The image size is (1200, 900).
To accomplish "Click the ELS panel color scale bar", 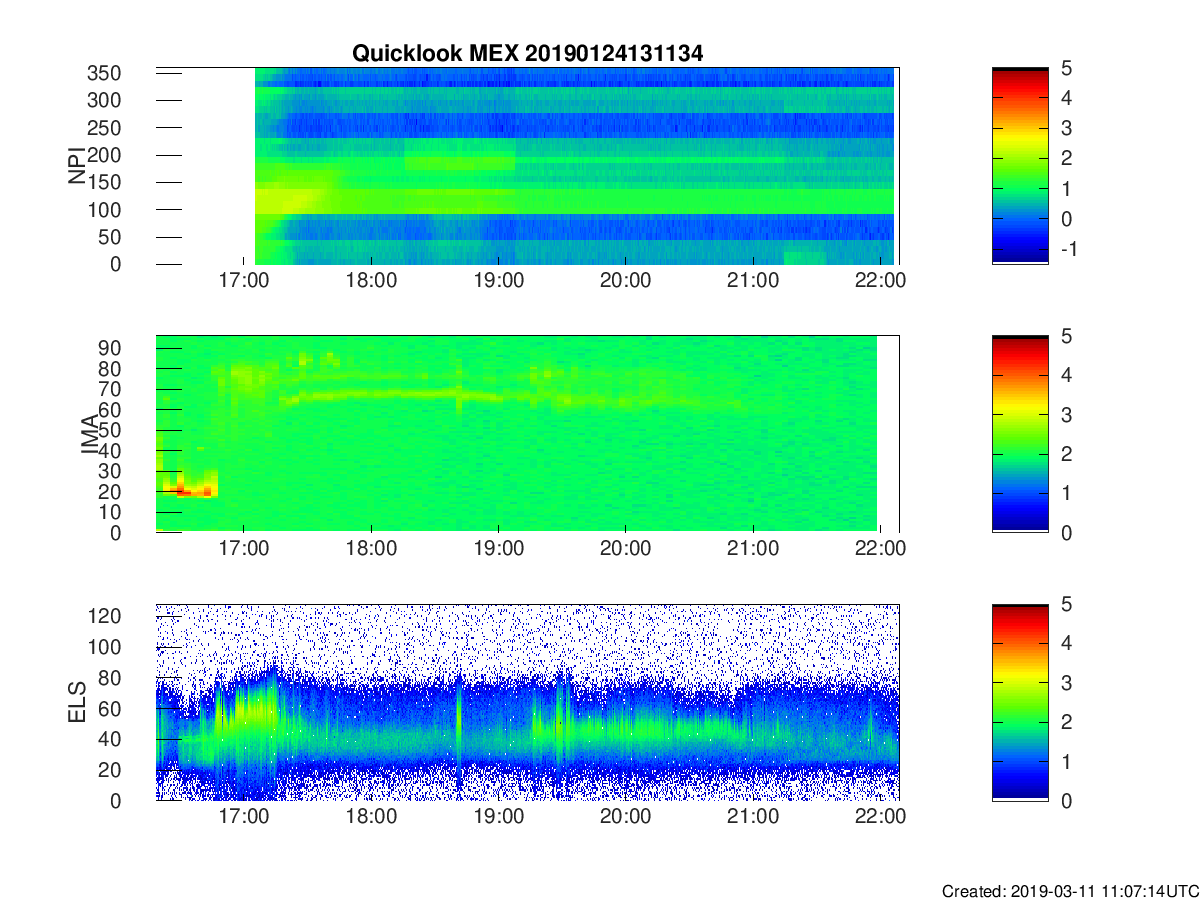I will click(x=1020, y=702).
